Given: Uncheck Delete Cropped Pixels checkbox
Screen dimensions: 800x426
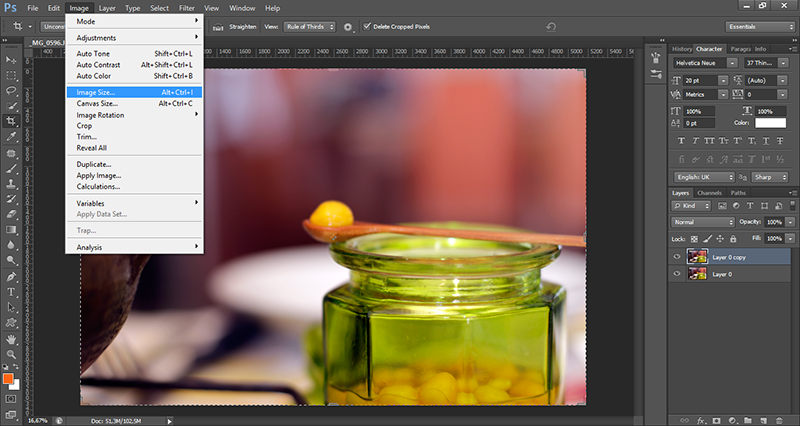Looking at the screenshot, I should [367, 26].
